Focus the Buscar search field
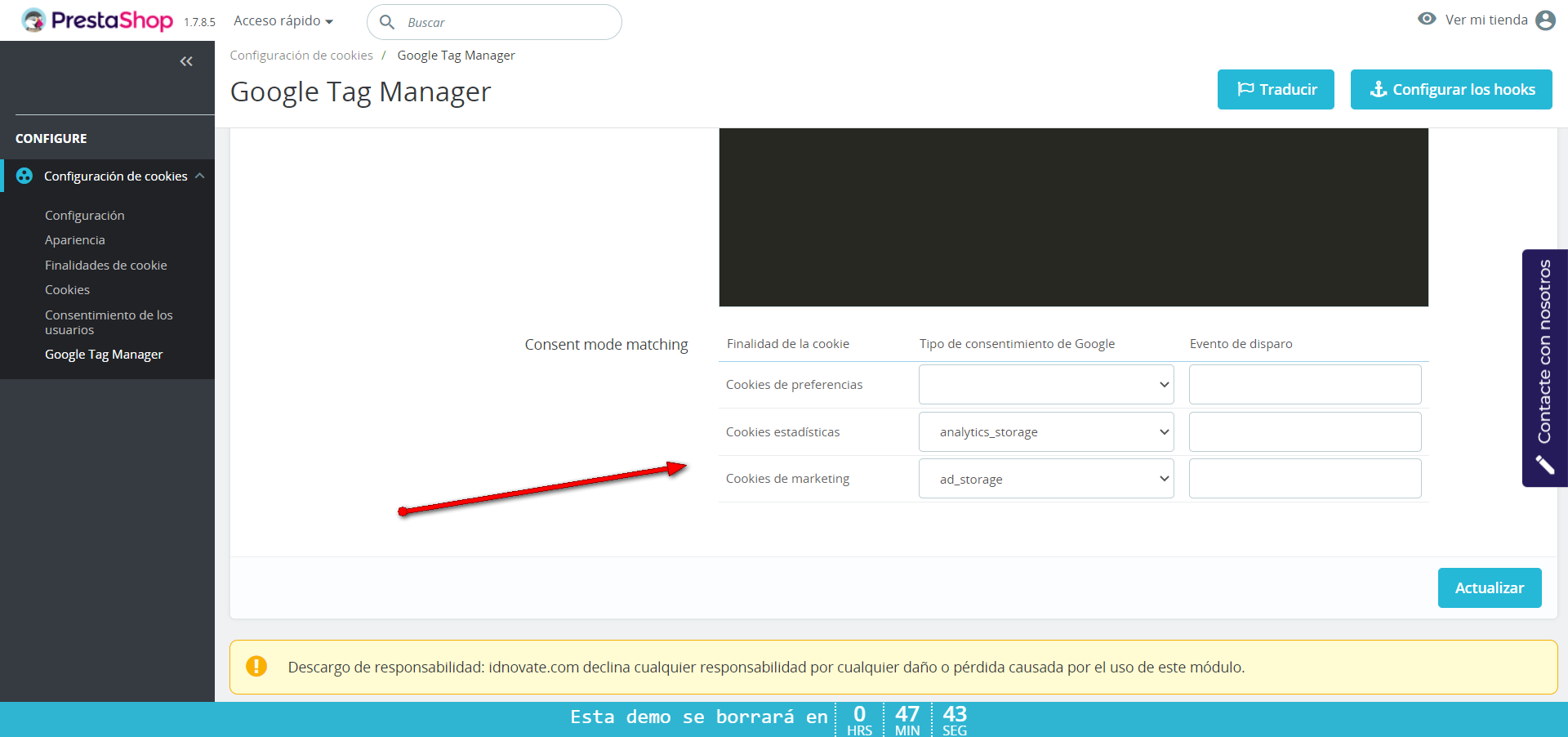The height and width of the screenshot is (737, 1568). (x=494, y=22)
